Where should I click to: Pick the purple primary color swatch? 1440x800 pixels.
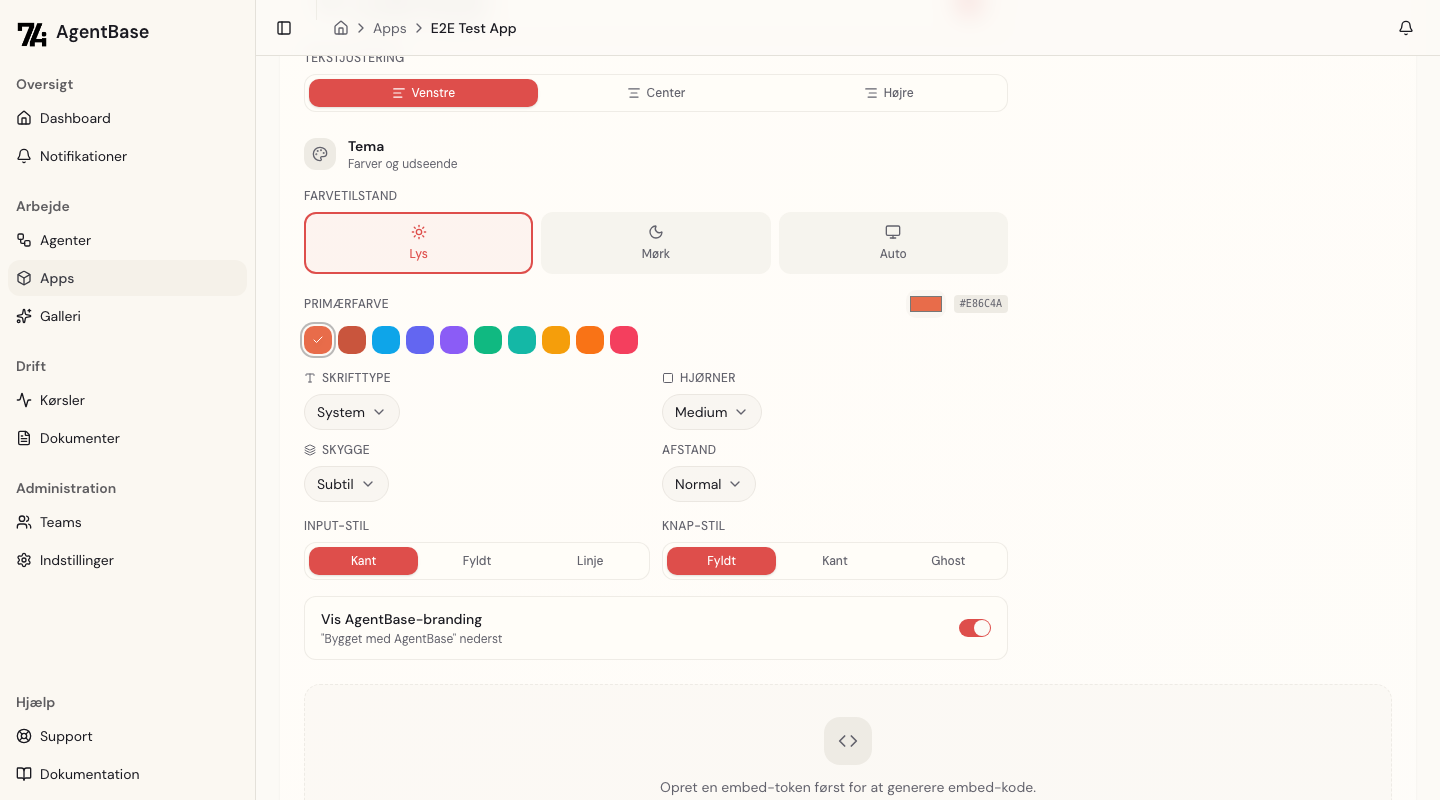[x=454, y=340]
